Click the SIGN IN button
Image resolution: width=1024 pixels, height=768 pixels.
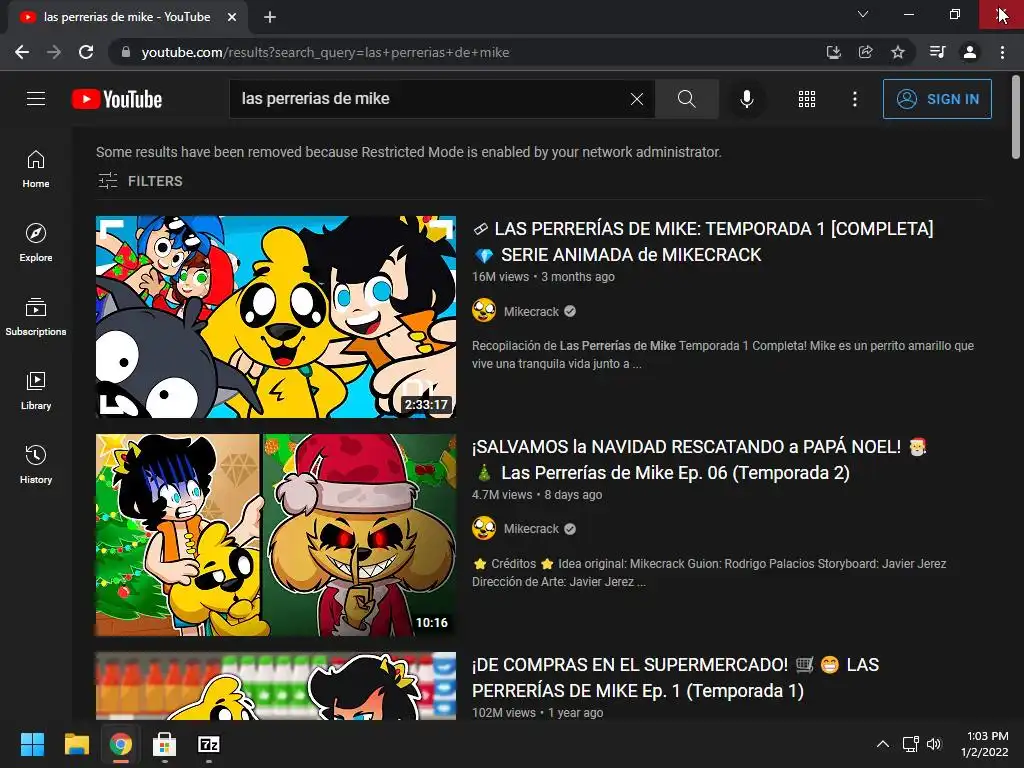coord(937,99)
